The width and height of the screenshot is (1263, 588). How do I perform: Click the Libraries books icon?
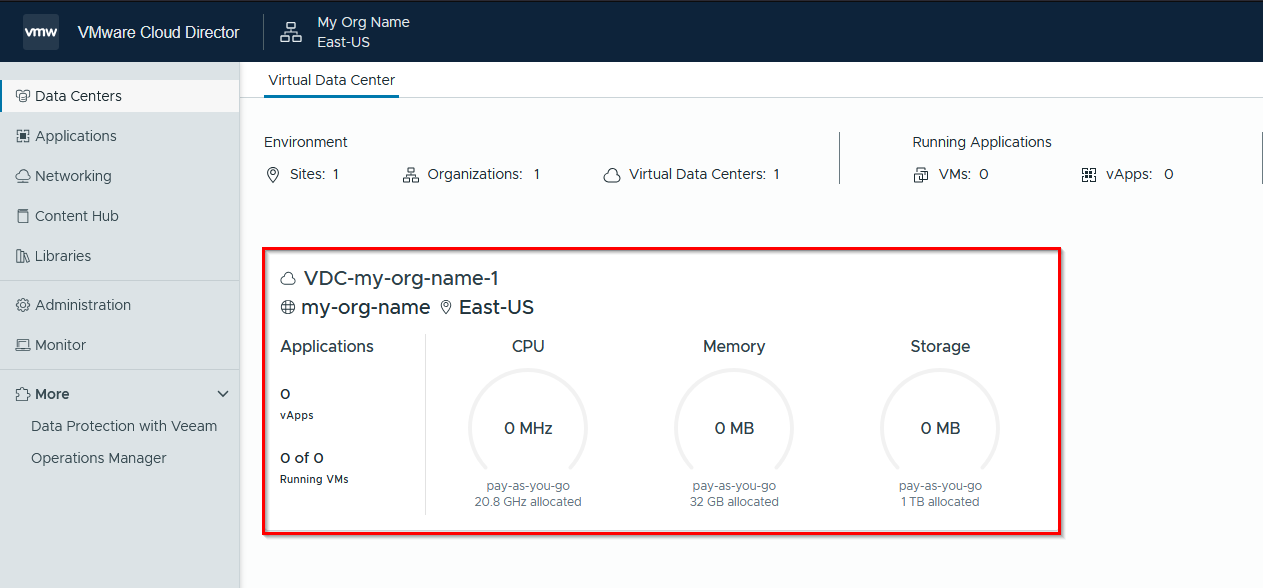(23, 256)
